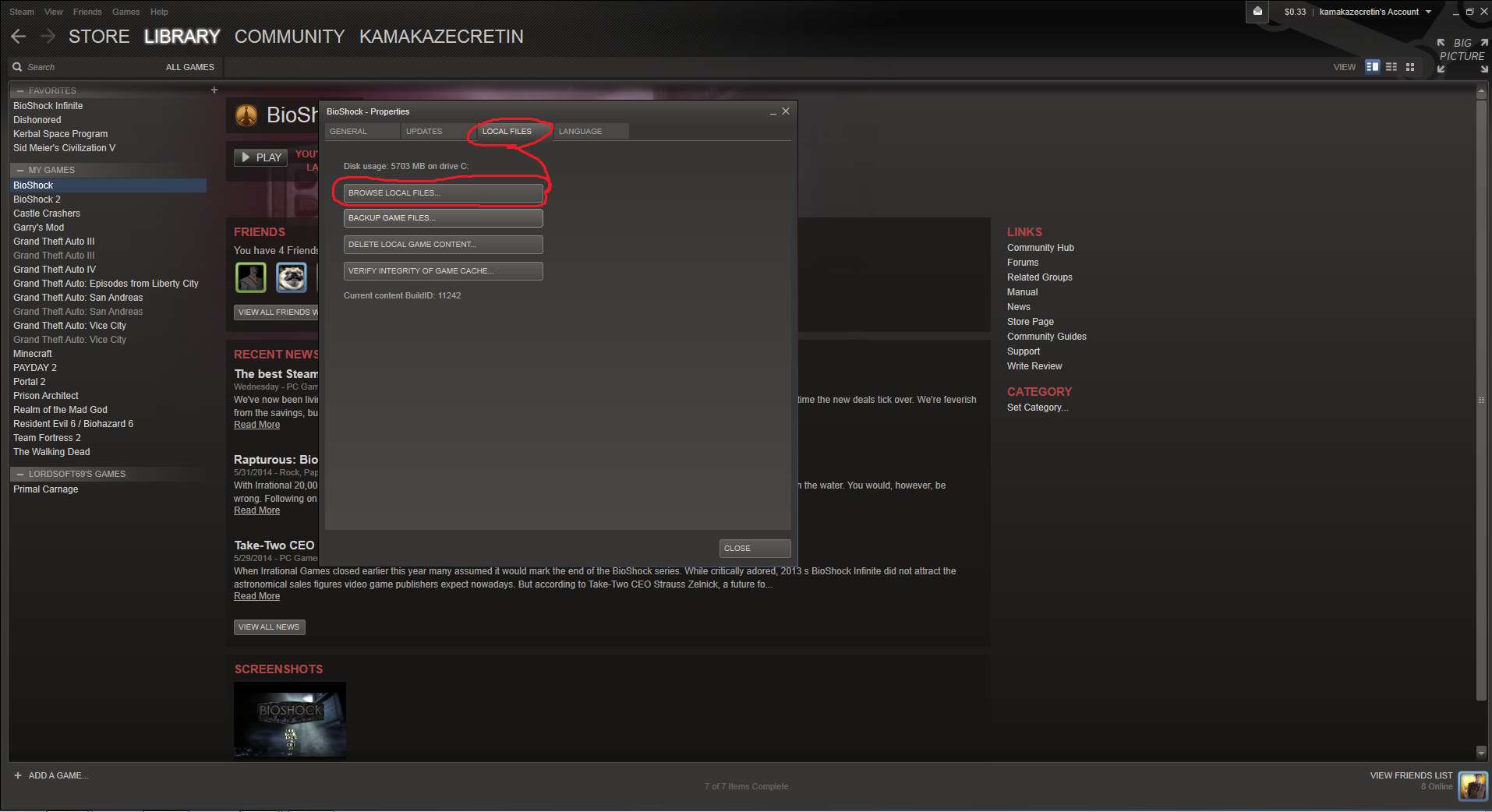Viewport: 1492px width, 812px height.
Task: Open Read More under Rapturous article
Action: (x=256, y=510)
